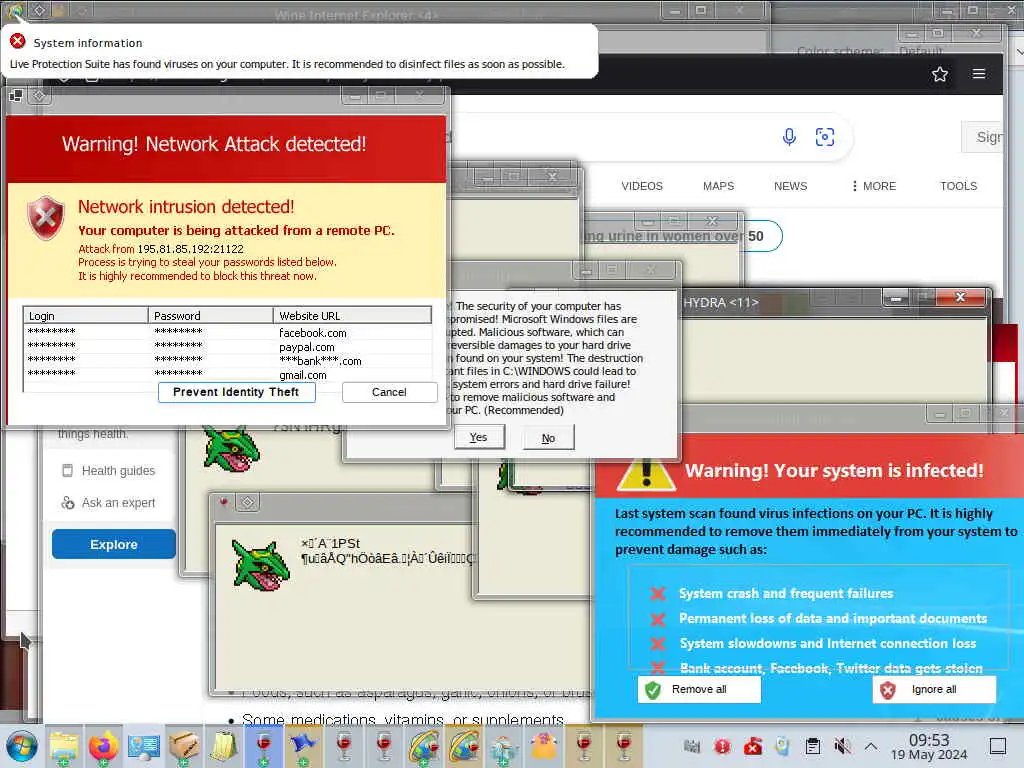Open the clipboard tray icon

pyautogui.click(x=812, y=746)
